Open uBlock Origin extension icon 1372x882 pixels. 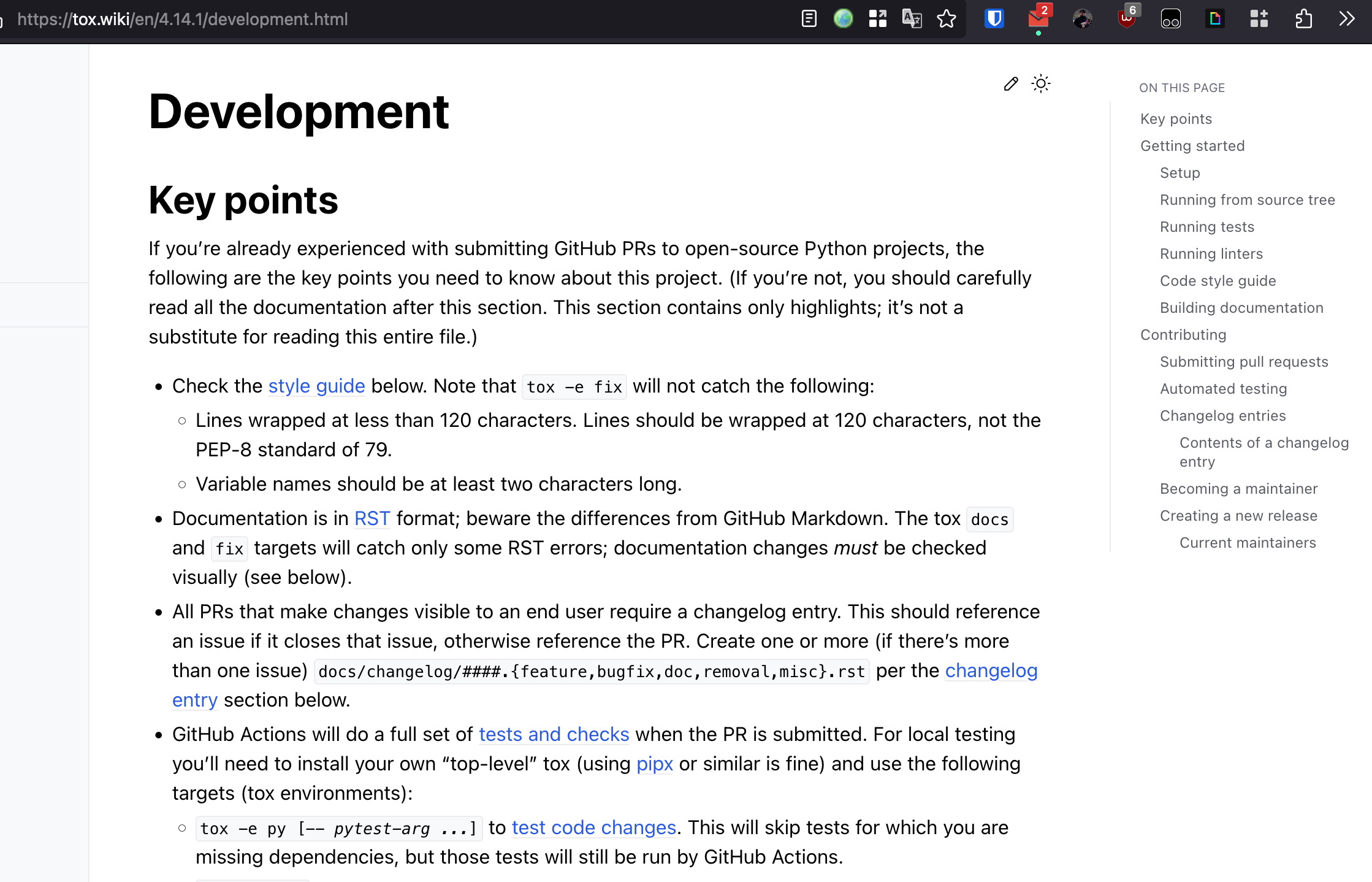[1127, 19]
